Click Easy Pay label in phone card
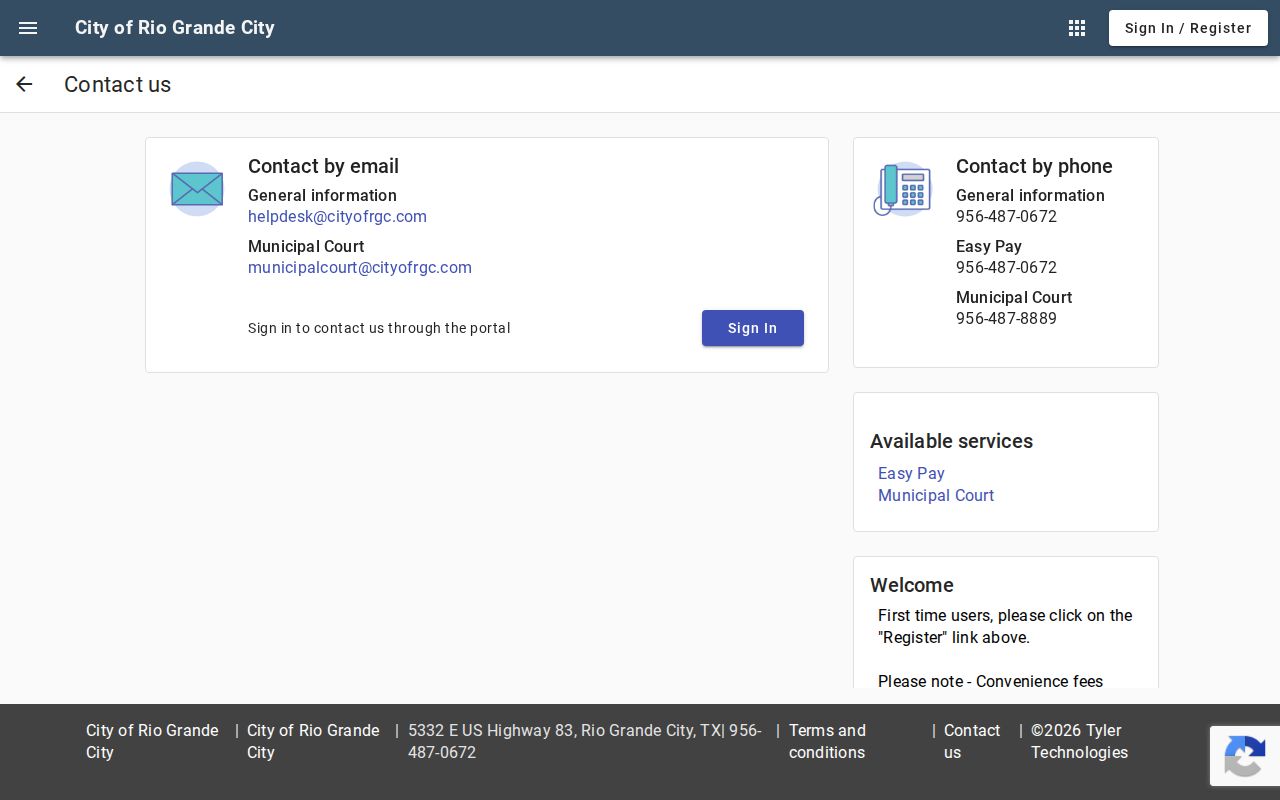 click(x=989, y=247)
